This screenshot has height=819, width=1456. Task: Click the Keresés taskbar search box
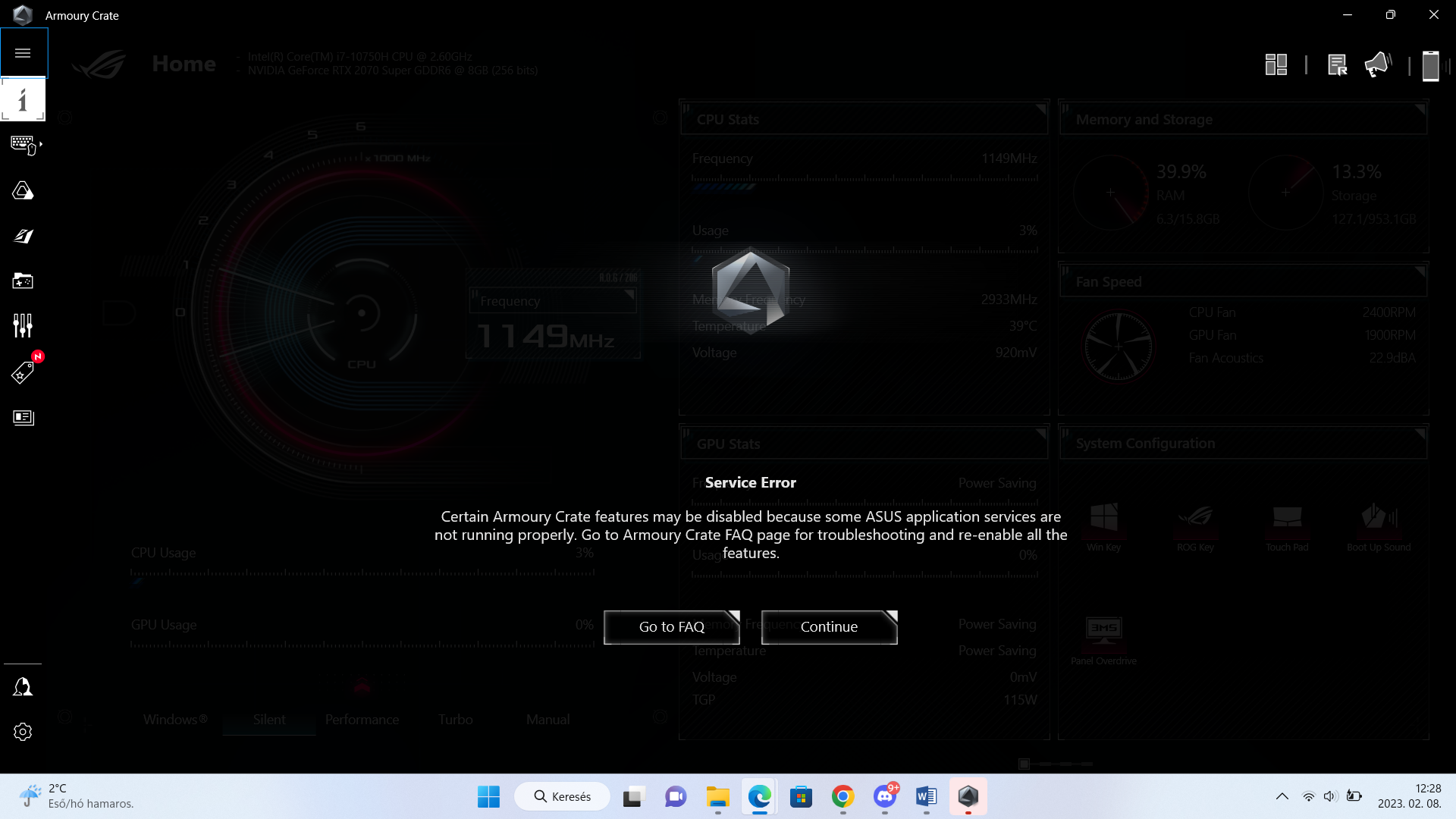click(x=563, y=796)
